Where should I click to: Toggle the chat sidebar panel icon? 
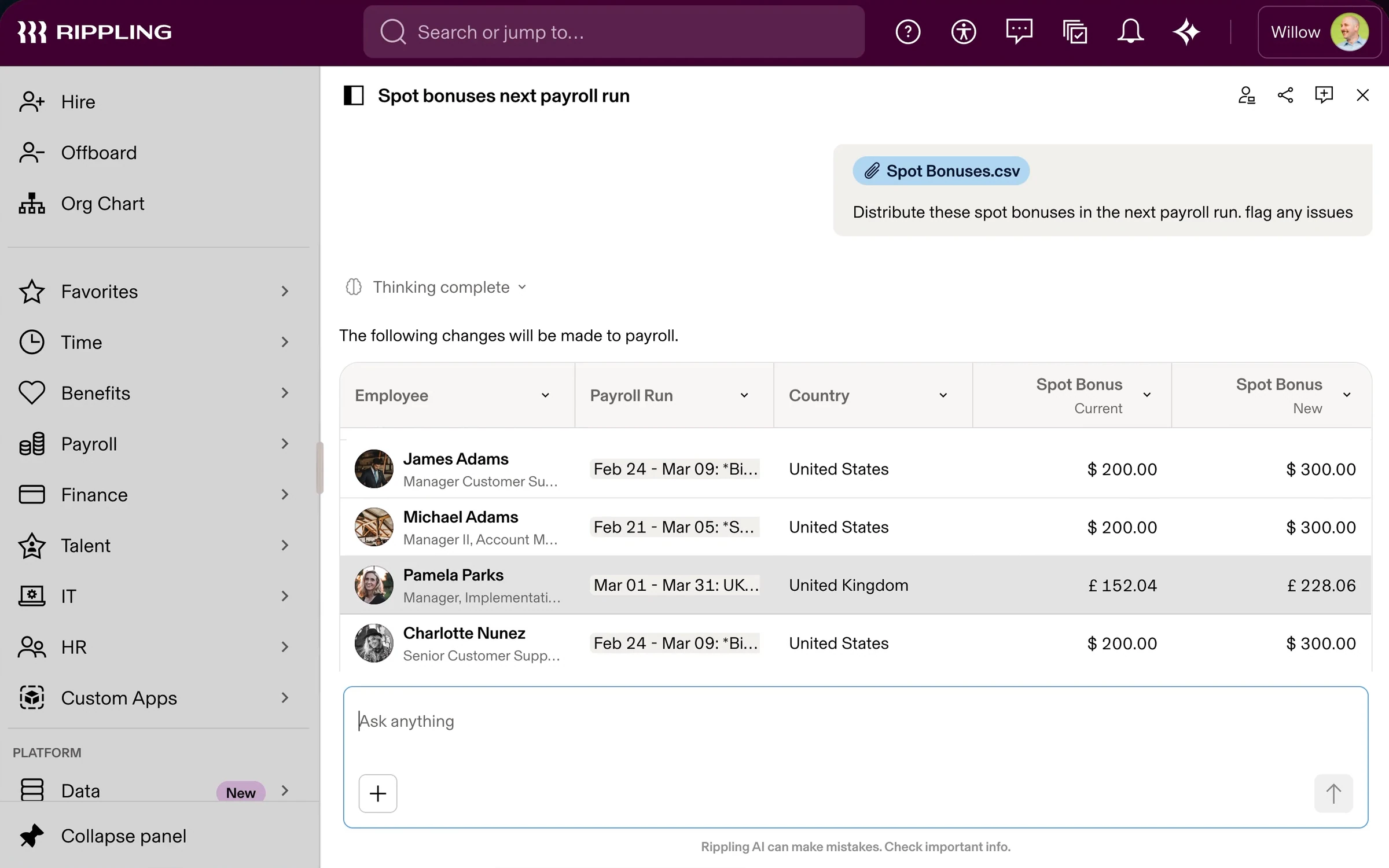(x=353, y=95)
